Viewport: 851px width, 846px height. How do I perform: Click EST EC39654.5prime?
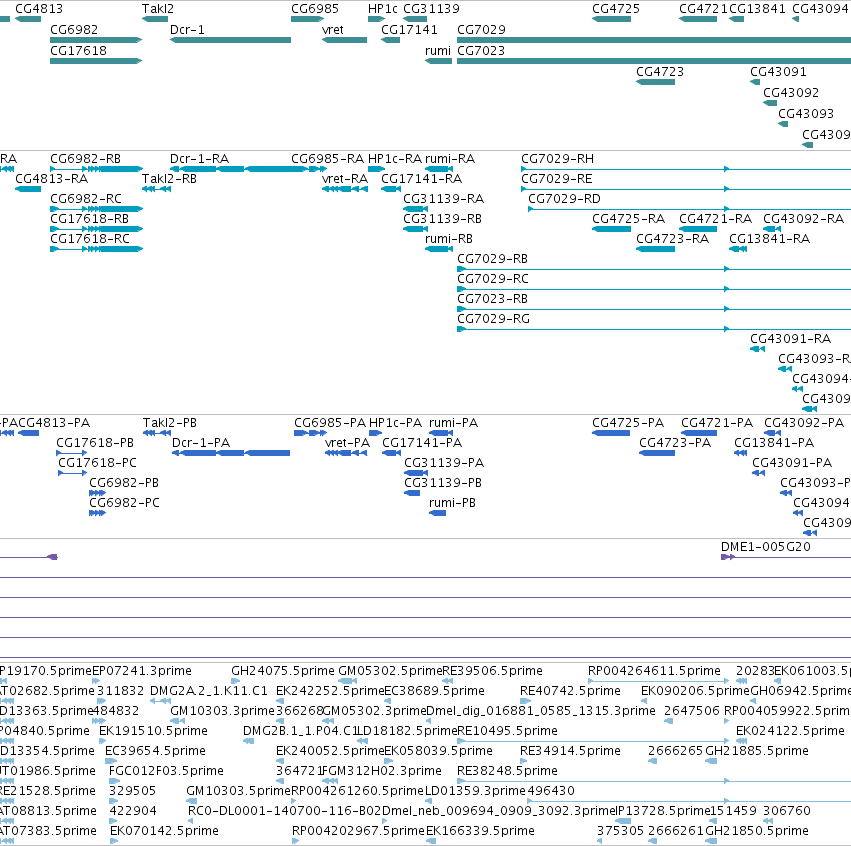155,751
